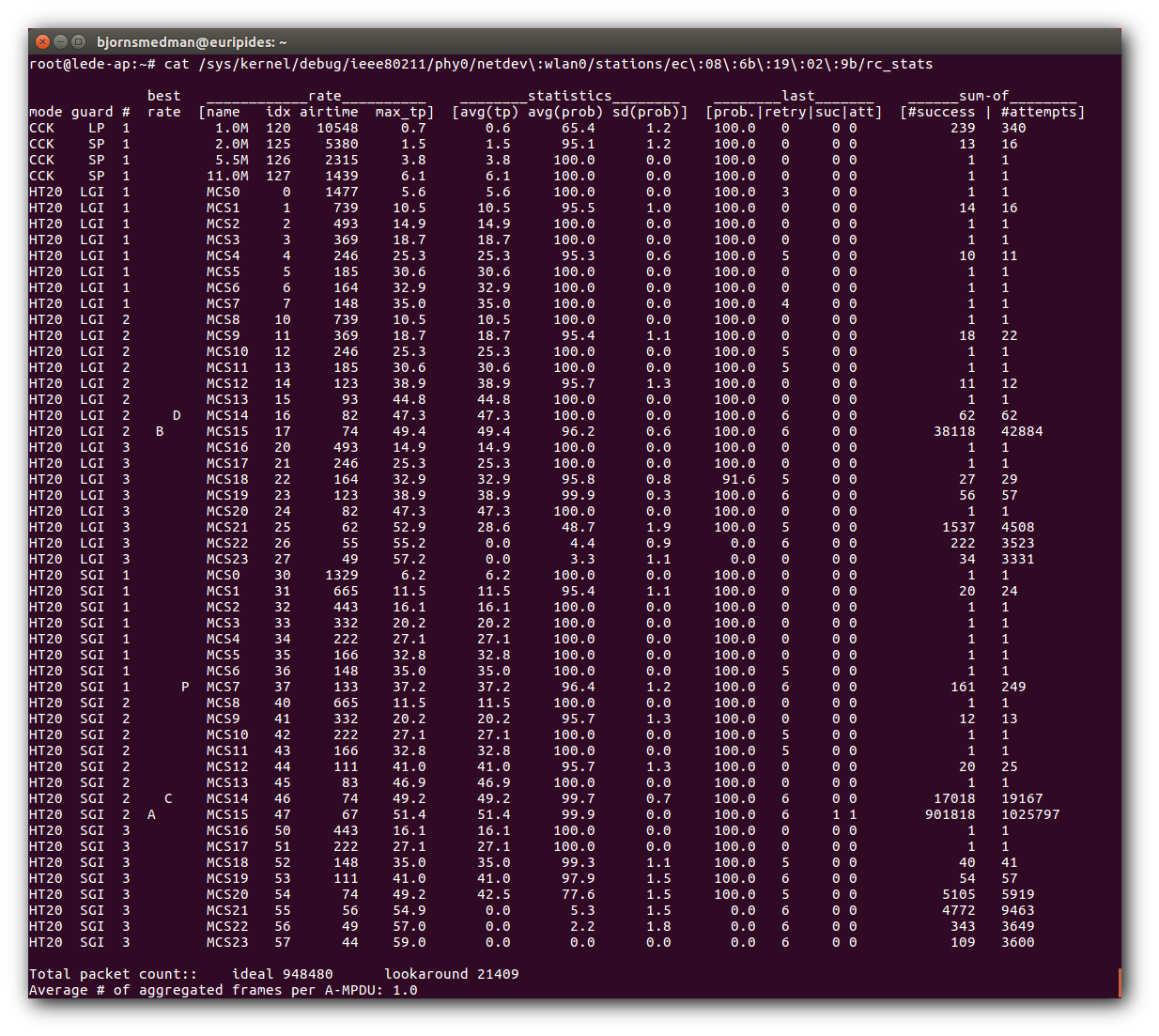Click success count 38118
1159x1036 pixels.
[x=954, y=431]
